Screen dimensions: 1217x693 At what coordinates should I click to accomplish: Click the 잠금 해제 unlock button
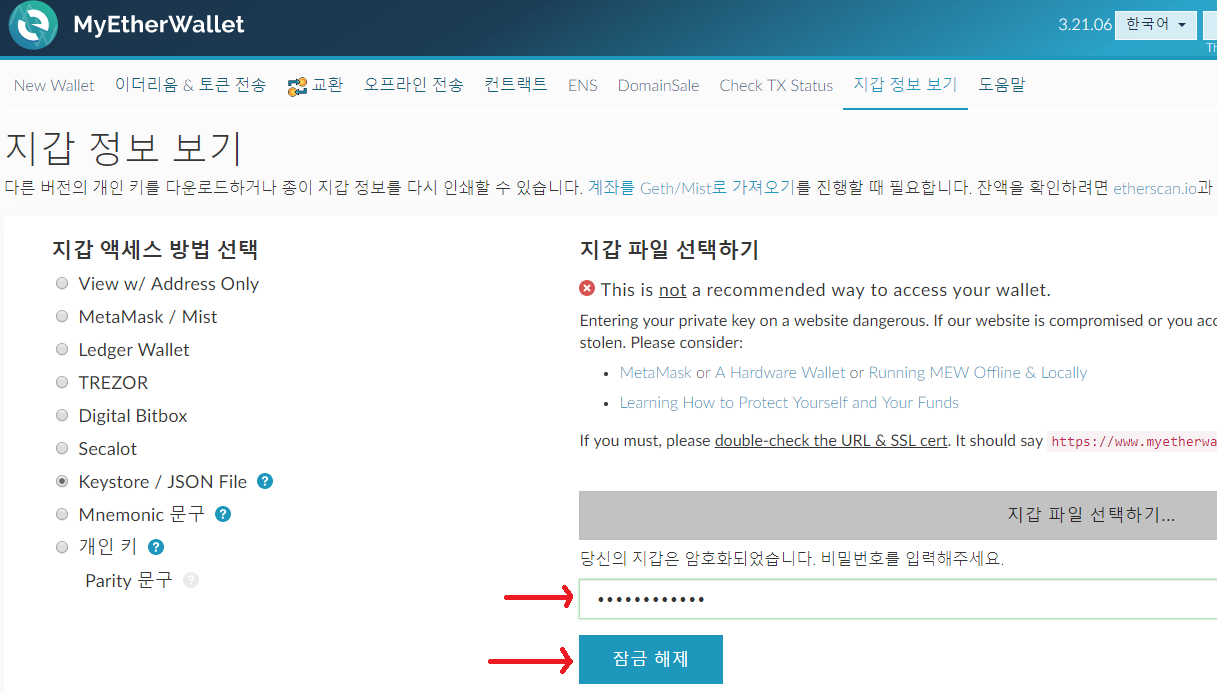651,659
